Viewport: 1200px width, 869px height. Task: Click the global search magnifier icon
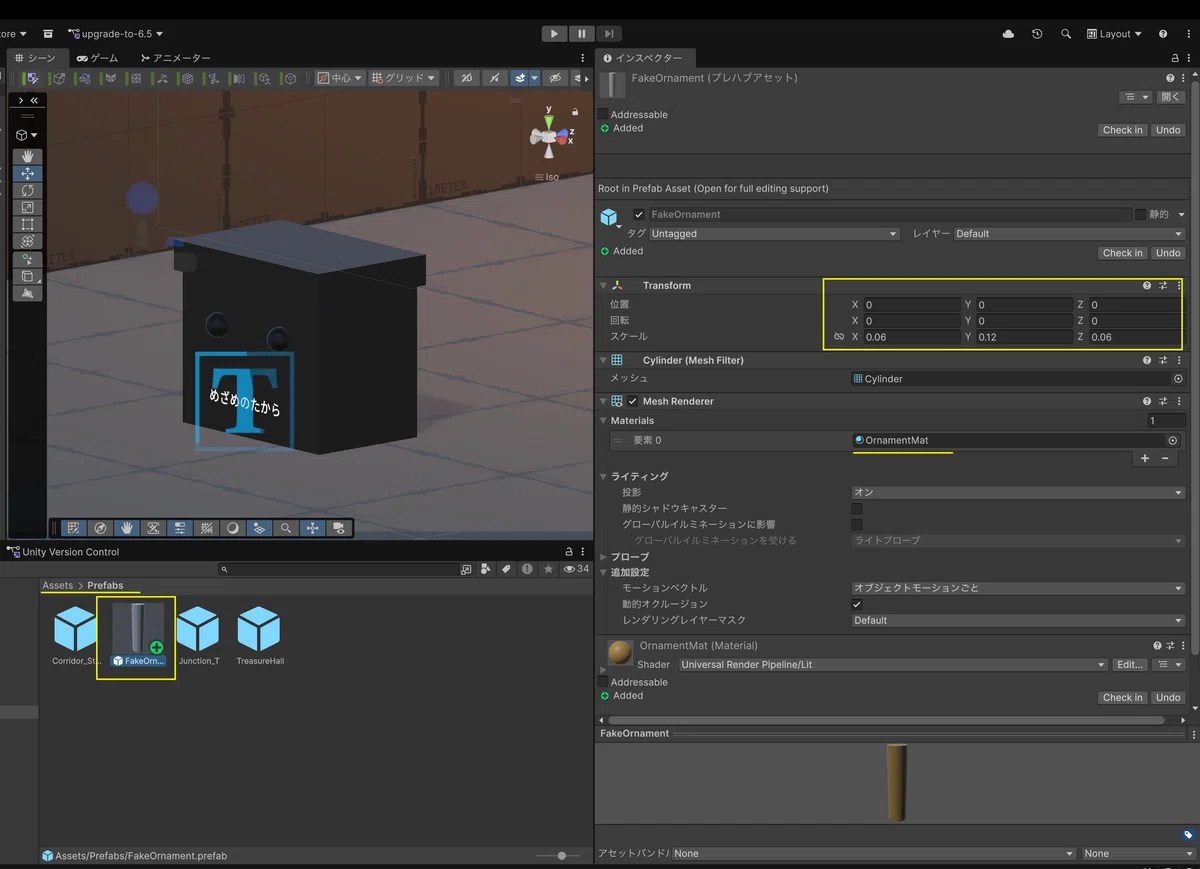1066,34
